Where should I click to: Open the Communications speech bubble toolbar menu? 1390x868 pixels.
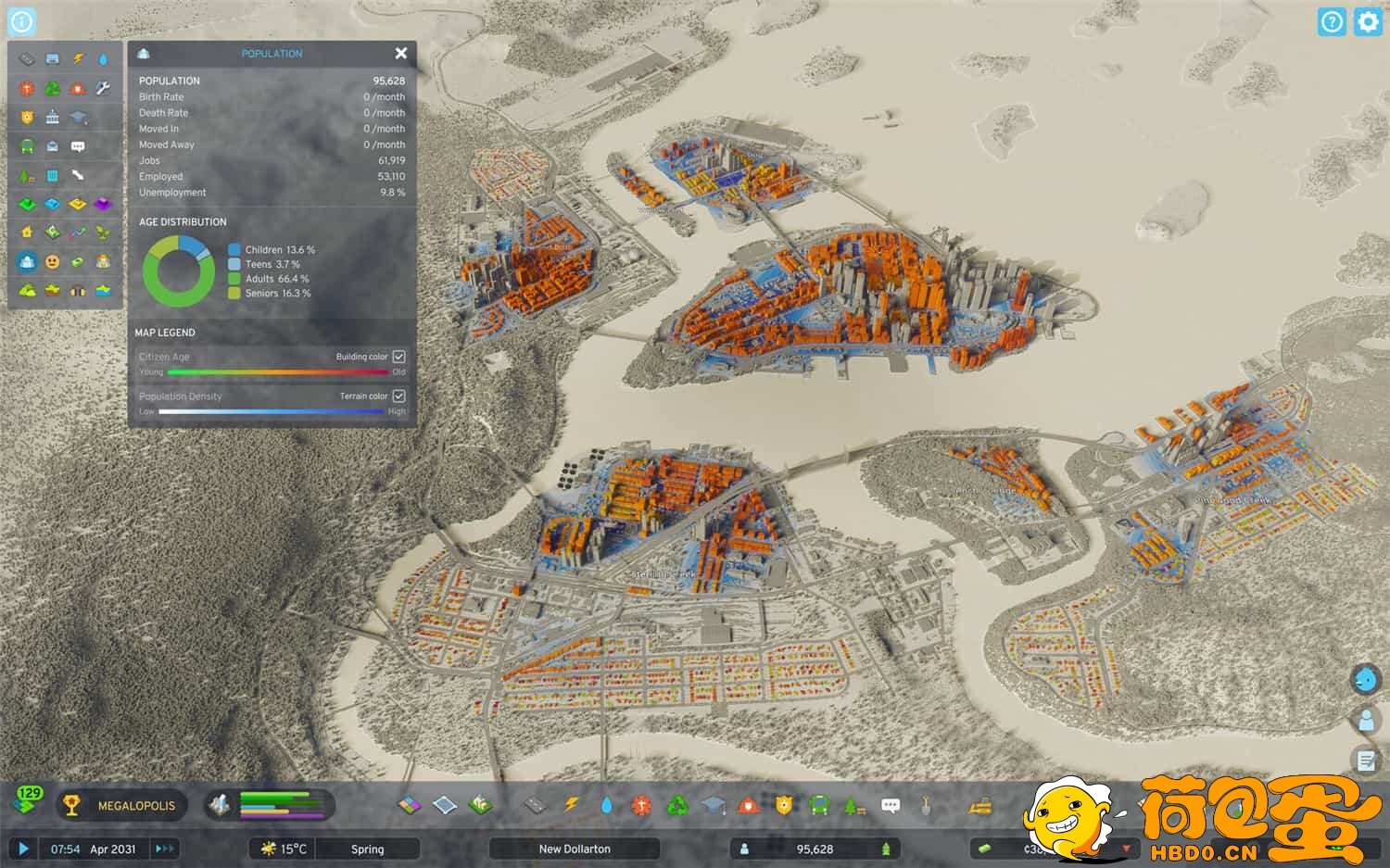click(x=891, y=805)
